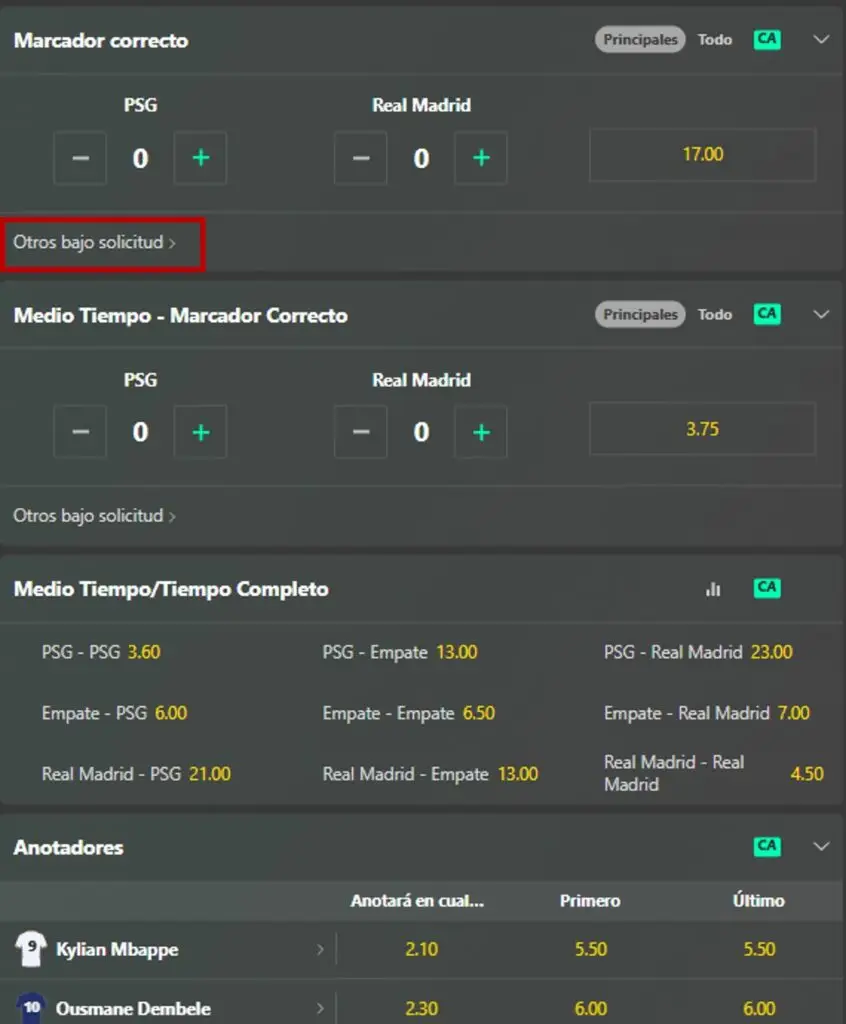Select the 17.00 correct score odds
Image resolution: width=846 pixels, height=1024 pixels.
click(x=703, y=155)
